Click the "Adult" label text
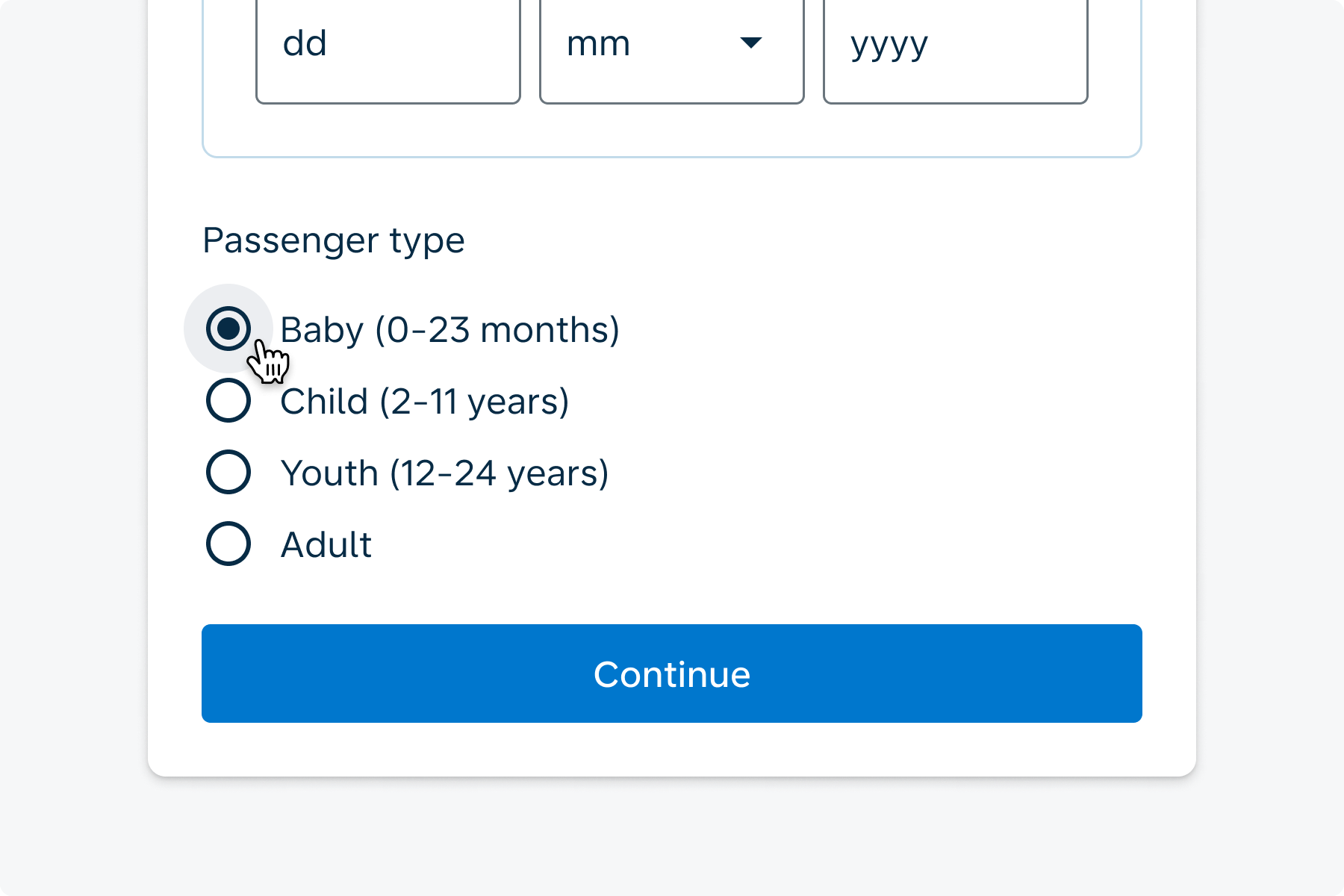Screen dimensions: 1344x896 click(326, 544)
